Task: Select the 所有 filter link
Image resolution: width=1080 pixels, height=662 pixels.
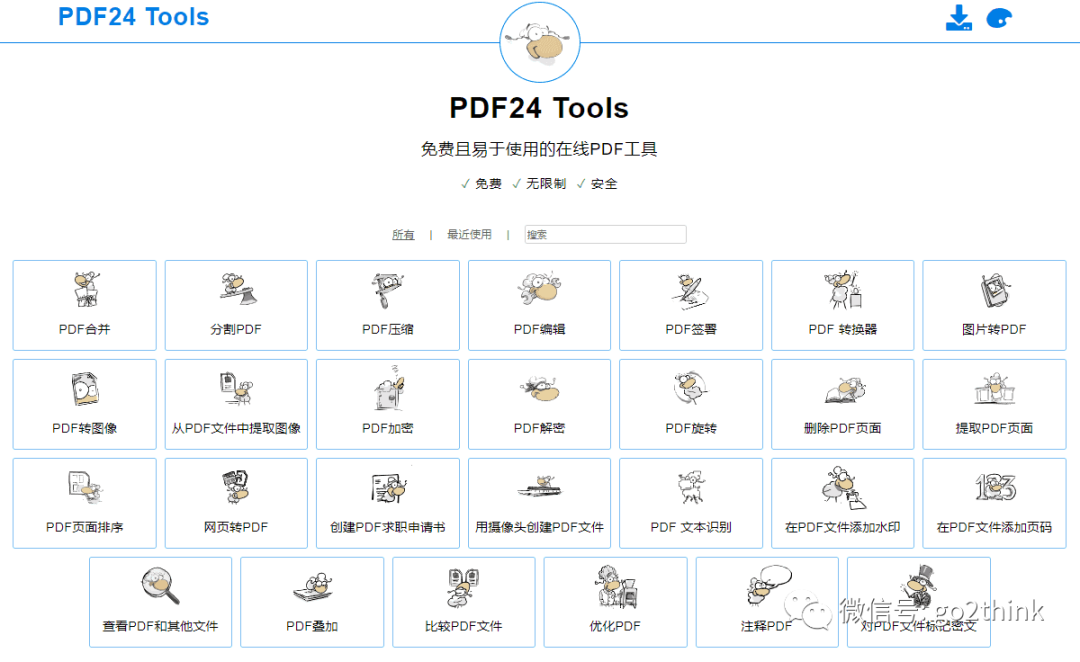Action: coord(403,235)
